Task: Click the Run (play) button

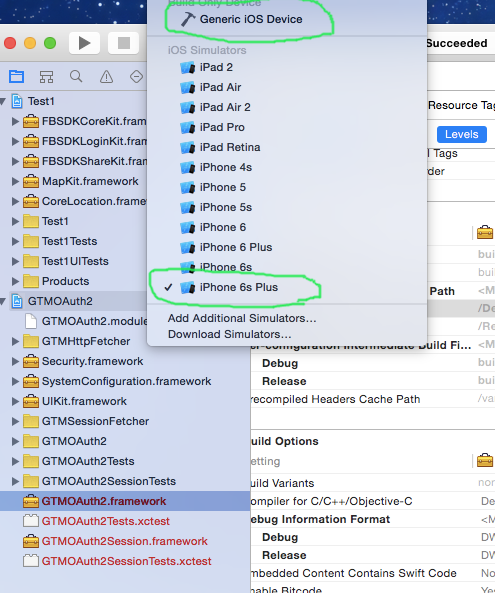Action: click(84, 43)
